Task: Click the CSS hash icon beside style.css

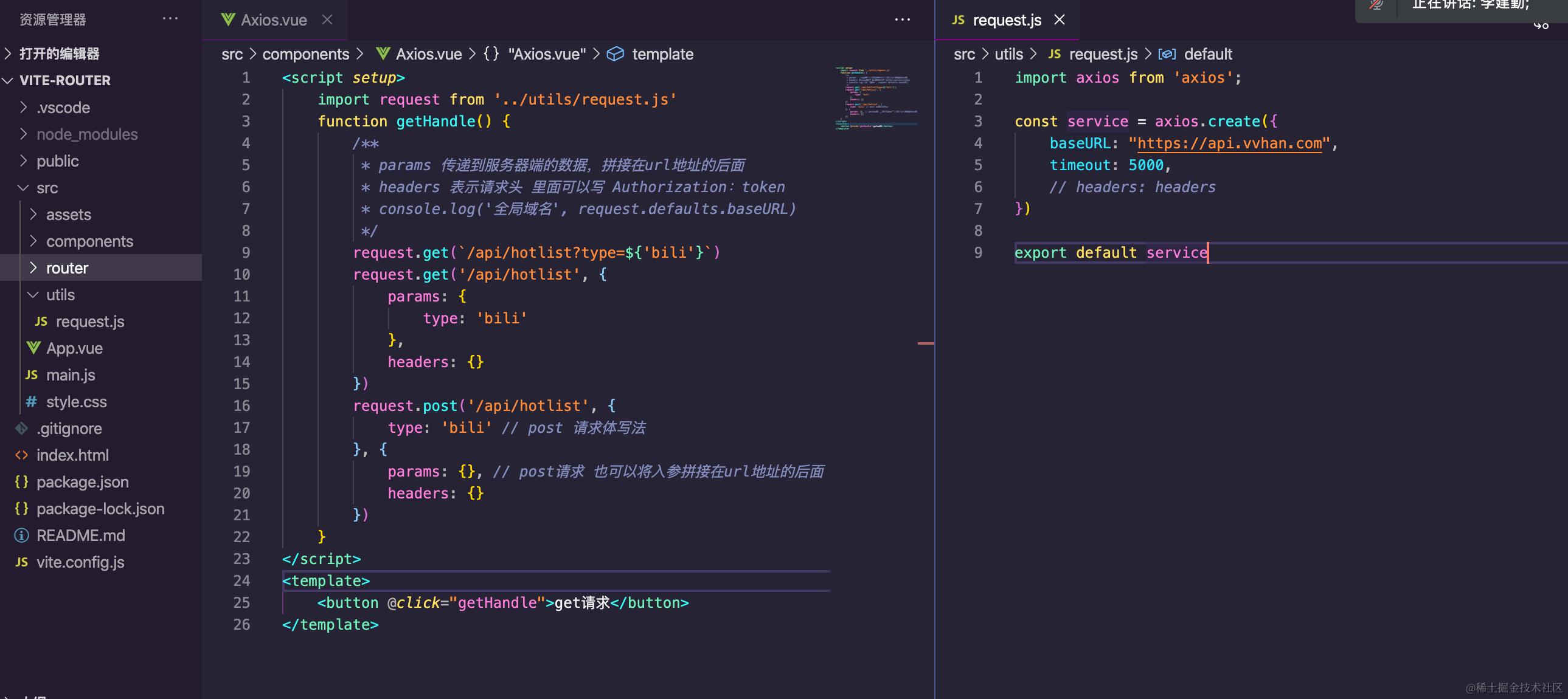Action: coord(32,402)
